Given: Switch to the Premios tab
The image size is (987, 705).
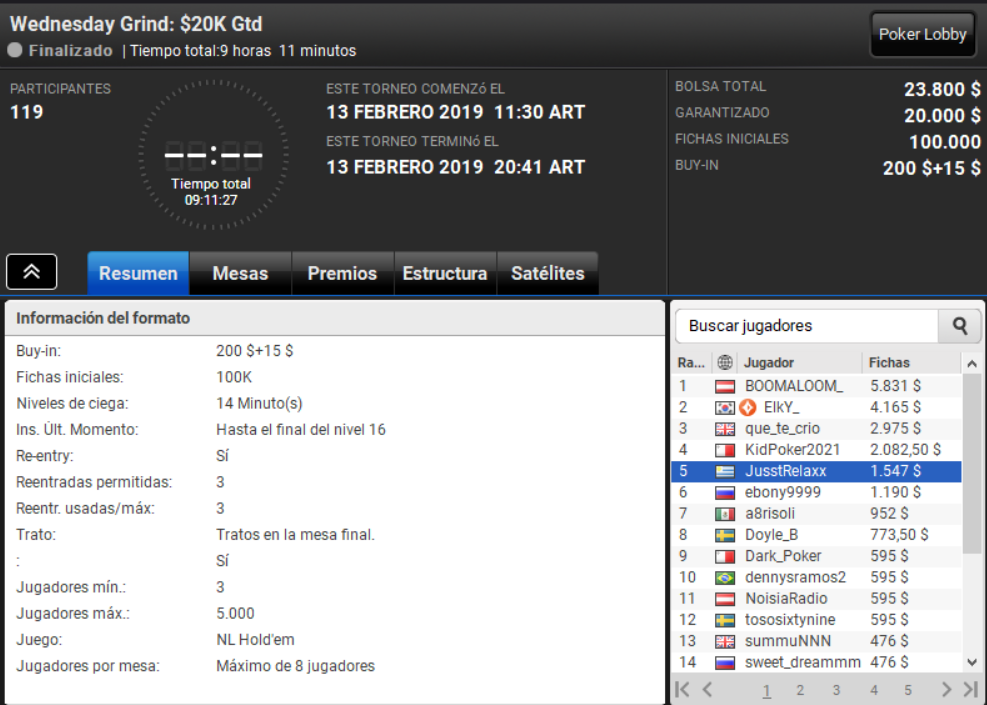Looking at the screenshot, I should point(342,273).
